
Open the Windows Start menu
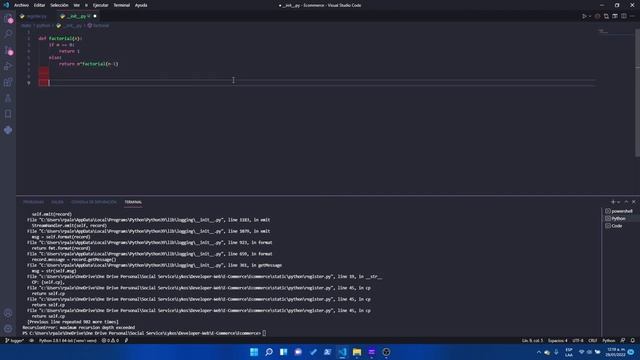pyautogui.click(x=254, y=352)
